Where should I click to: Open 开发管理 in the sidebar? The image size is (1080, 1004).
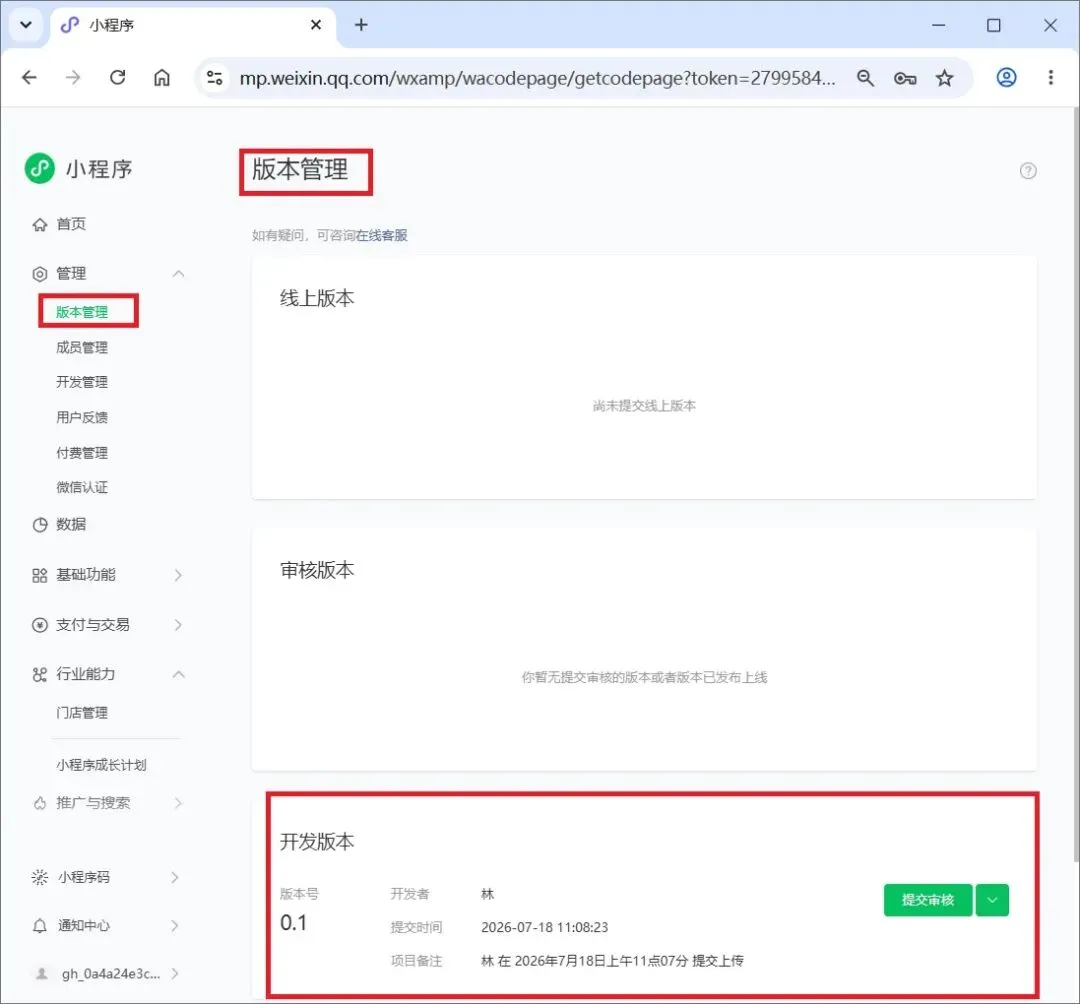tap(82, 382)
